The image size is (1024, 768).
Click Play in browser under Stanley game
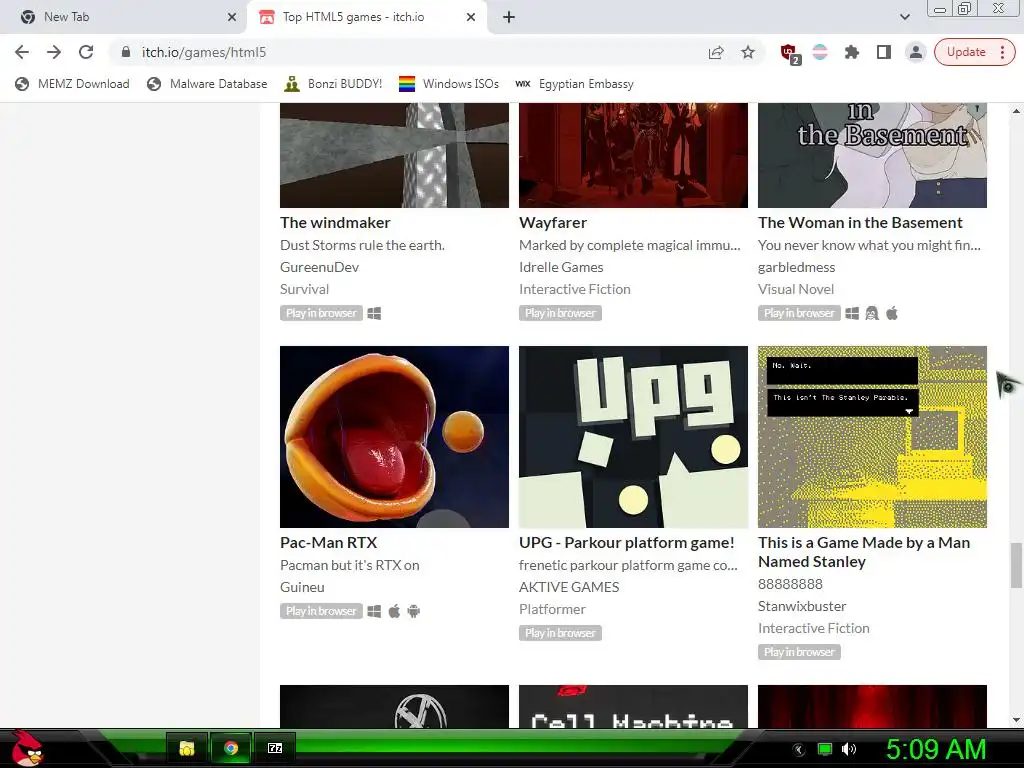tap(799, 652)
